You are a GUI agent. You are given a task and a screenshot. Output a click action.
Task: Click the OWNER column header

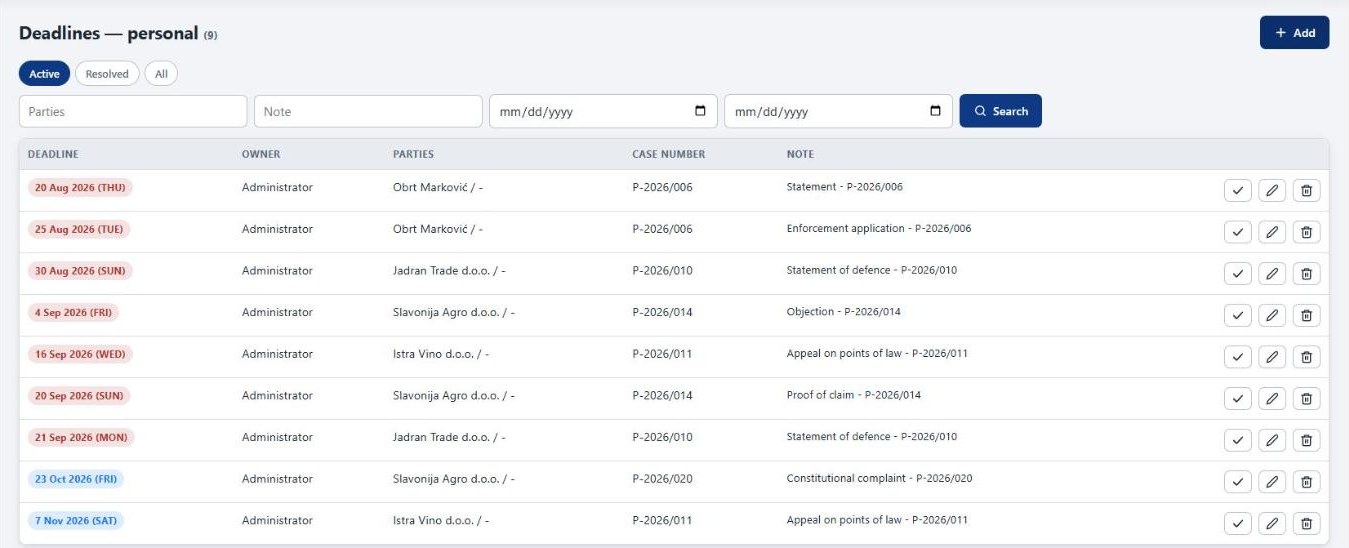click(x=261, y=154)
